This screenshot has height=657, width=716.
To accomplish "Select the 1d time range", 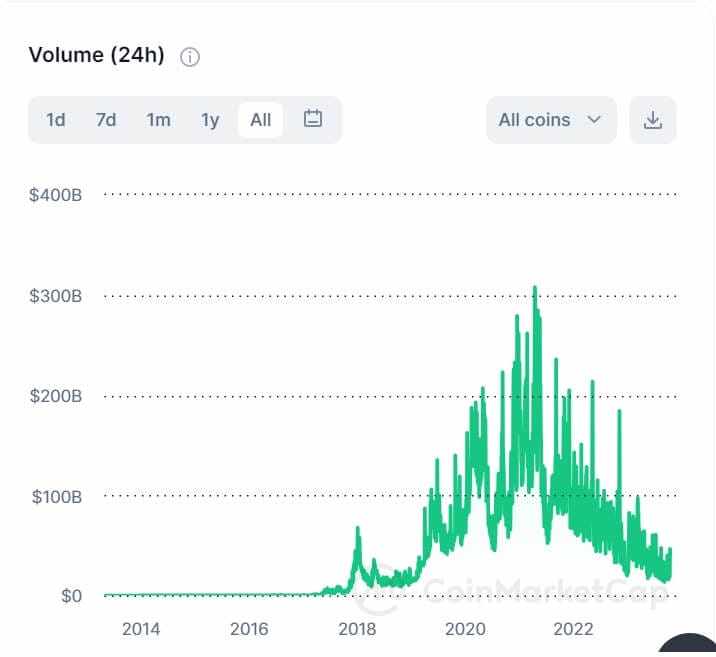I will click(56, 120).
